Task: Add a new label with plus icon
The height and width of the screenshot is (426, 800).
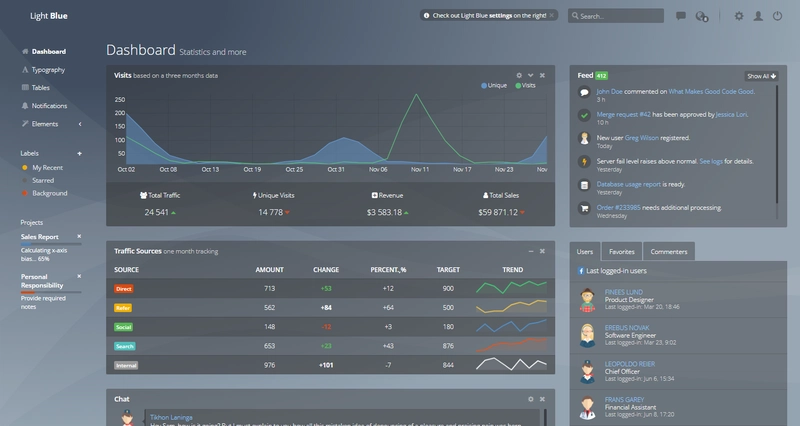Action: pos(79,154)
